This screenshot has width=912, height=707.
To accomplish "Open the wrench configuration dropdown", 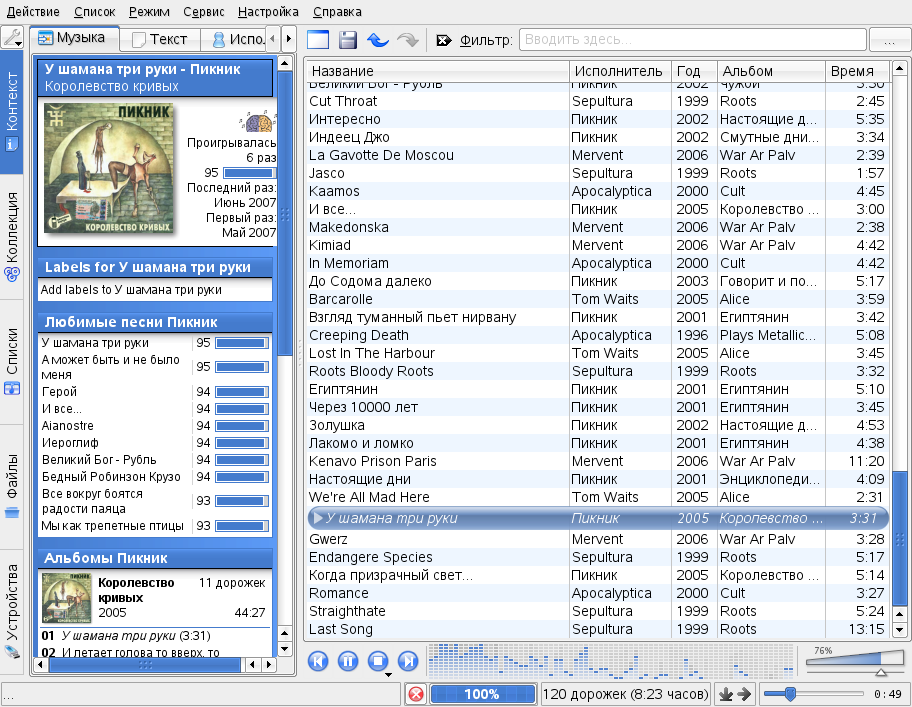I will coord(13,38).
